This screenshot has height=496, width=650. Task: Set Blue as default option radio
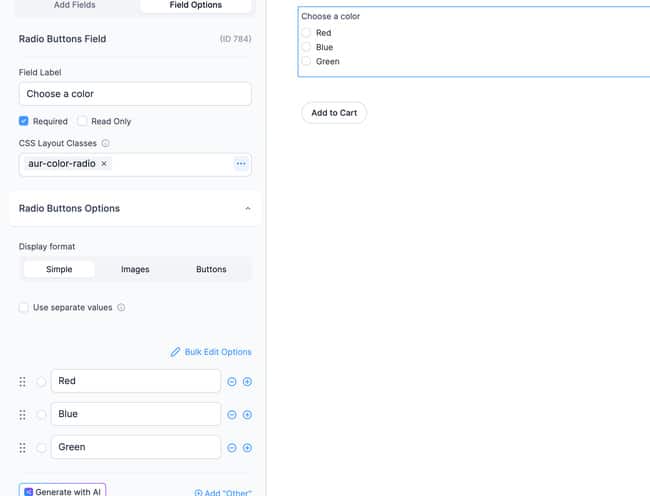[41, 415]
